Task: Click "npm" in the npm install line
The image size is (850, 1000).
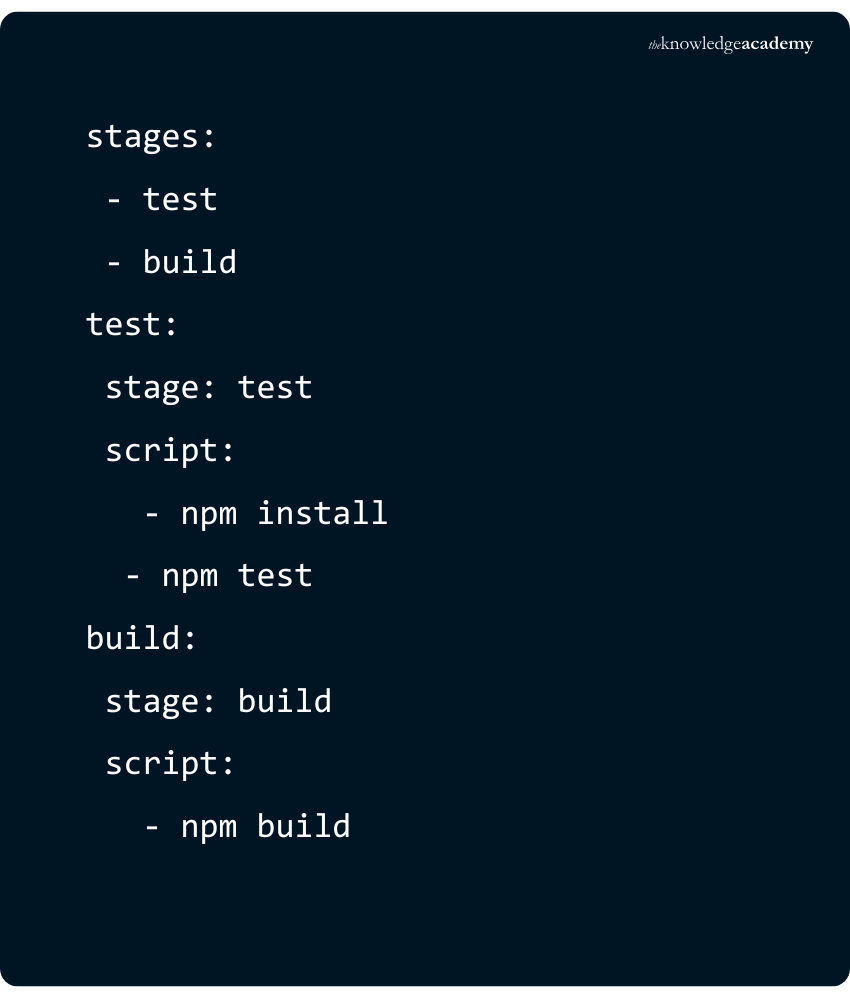Action: coord(208,514)
